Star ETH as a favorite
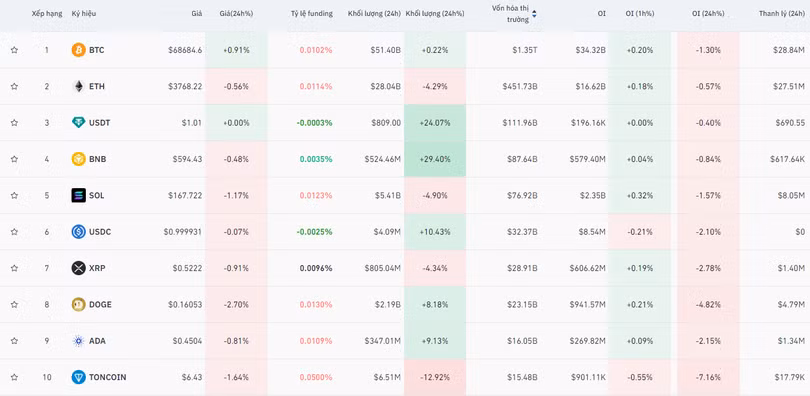This screenshot has height=396, width=810. click(x=14, y=86)
